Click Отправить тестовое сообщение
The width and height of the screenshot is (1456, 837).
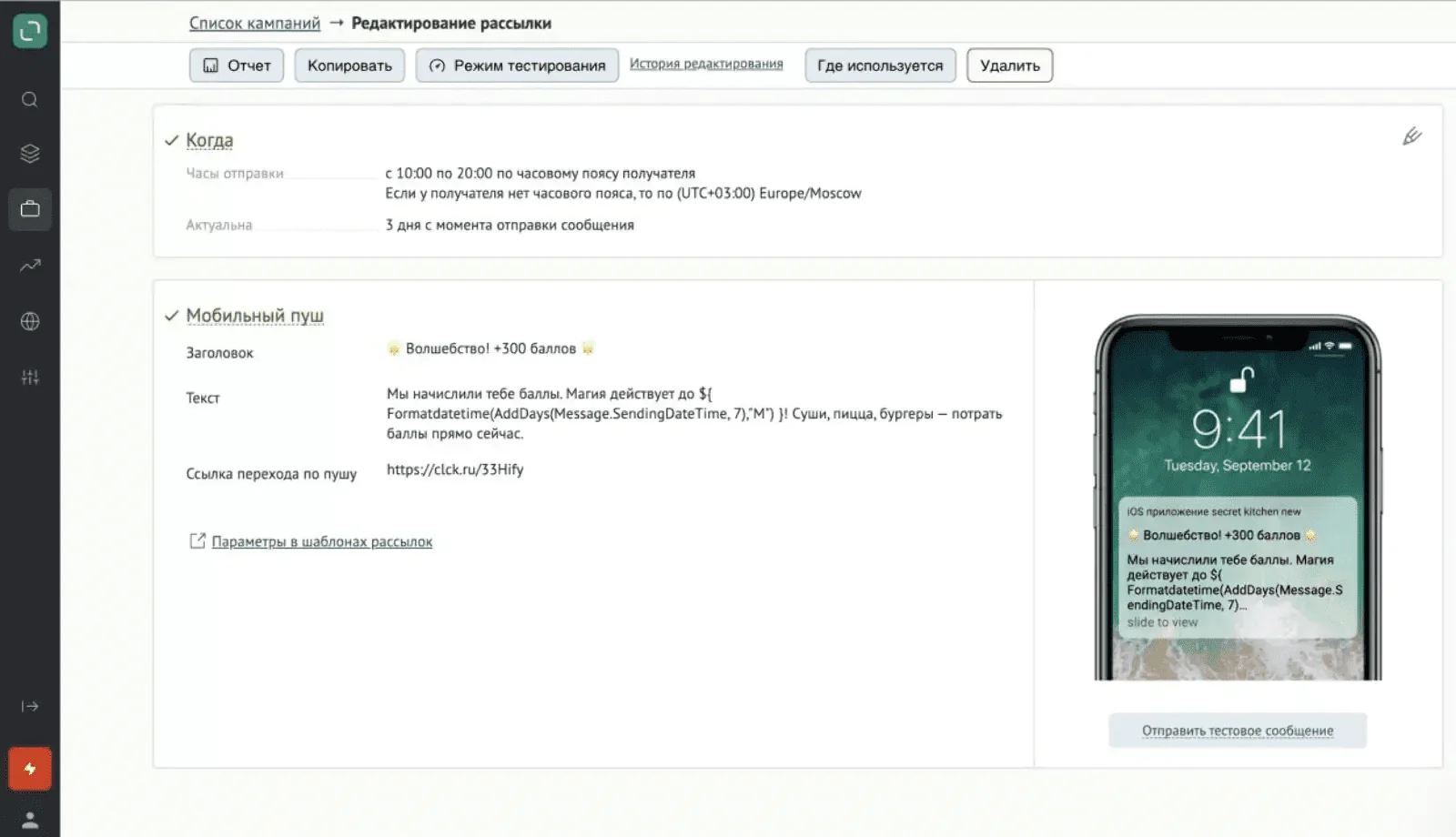click(1236, 730)
